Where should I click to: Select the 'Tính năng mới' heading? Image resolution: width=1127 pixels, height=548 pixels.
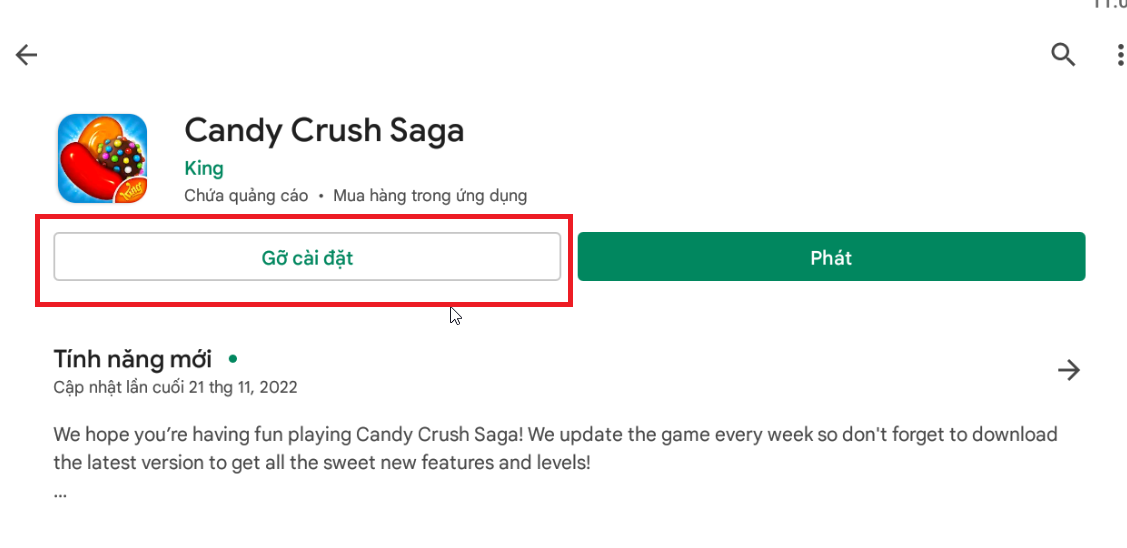pyautogui.click(x=133, y=359)
